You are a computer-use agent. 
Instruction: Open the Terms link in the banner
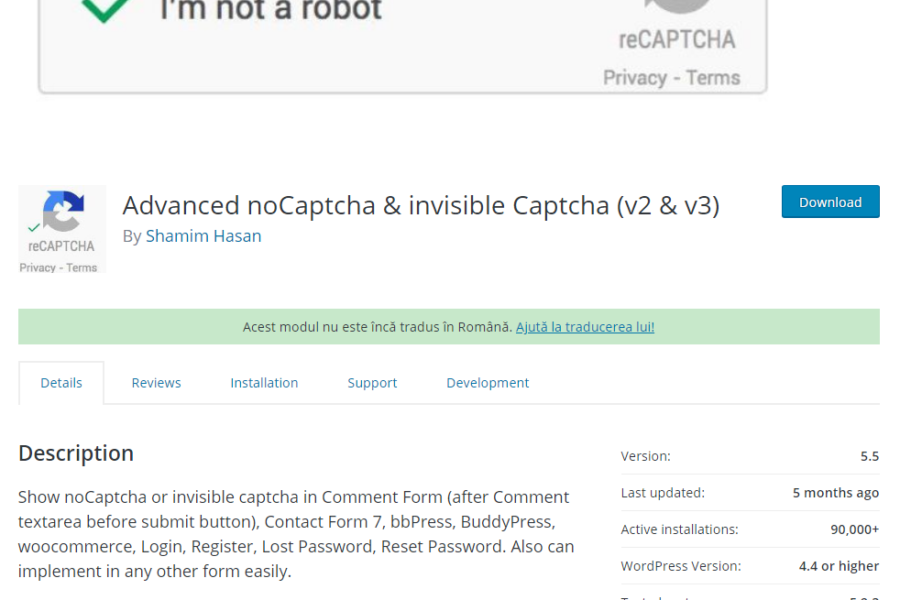coord(713,78)
